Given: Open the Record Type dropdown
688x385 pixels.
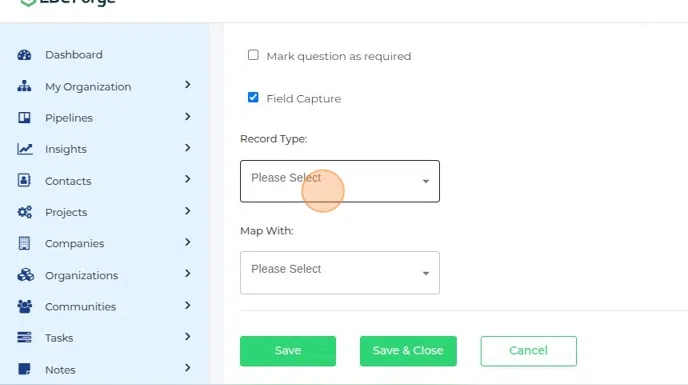Looking at the screenshot, I should [x=340, y=181].
